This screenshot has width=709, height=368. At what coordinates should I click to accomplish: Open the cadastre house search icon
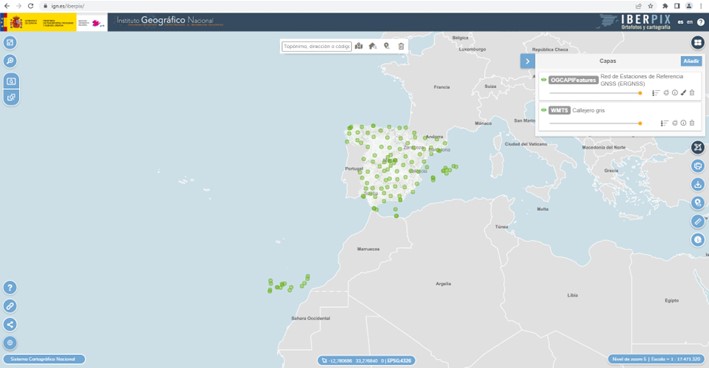[373, 46]
